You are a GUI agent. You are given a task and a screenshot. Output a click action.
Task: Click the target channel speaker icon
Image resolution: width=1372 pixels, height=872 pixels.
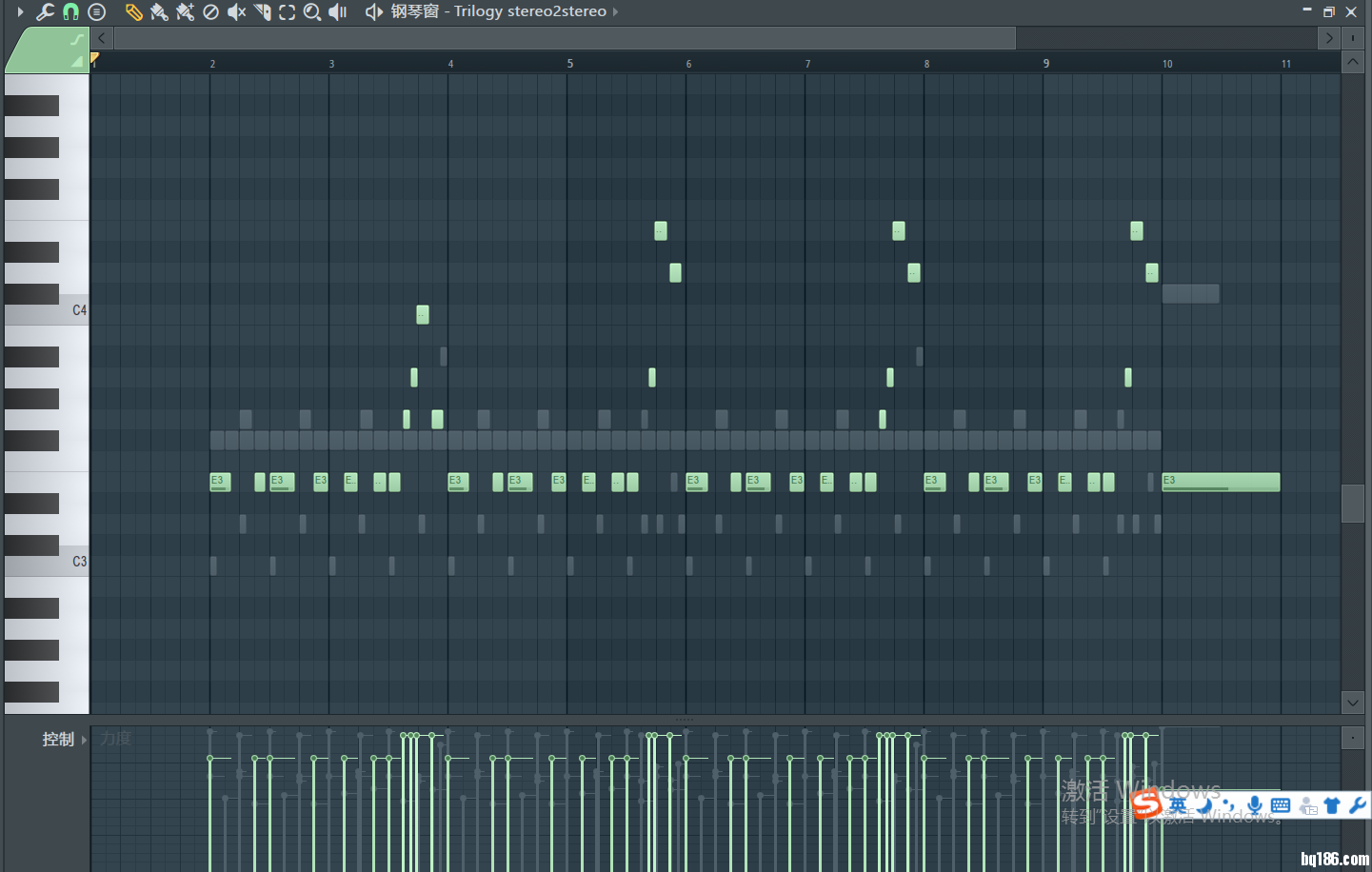point(374,12)
